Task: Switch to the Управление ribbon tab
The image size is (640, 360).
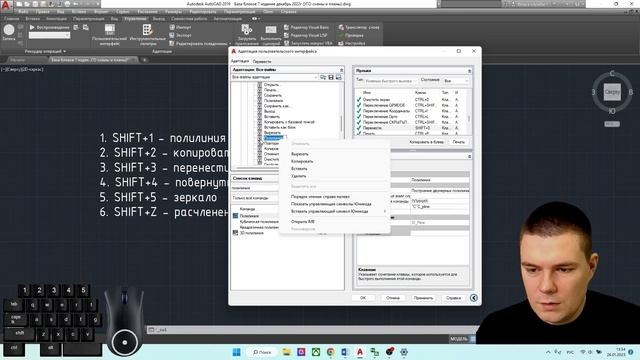Action: pos(136,19)
